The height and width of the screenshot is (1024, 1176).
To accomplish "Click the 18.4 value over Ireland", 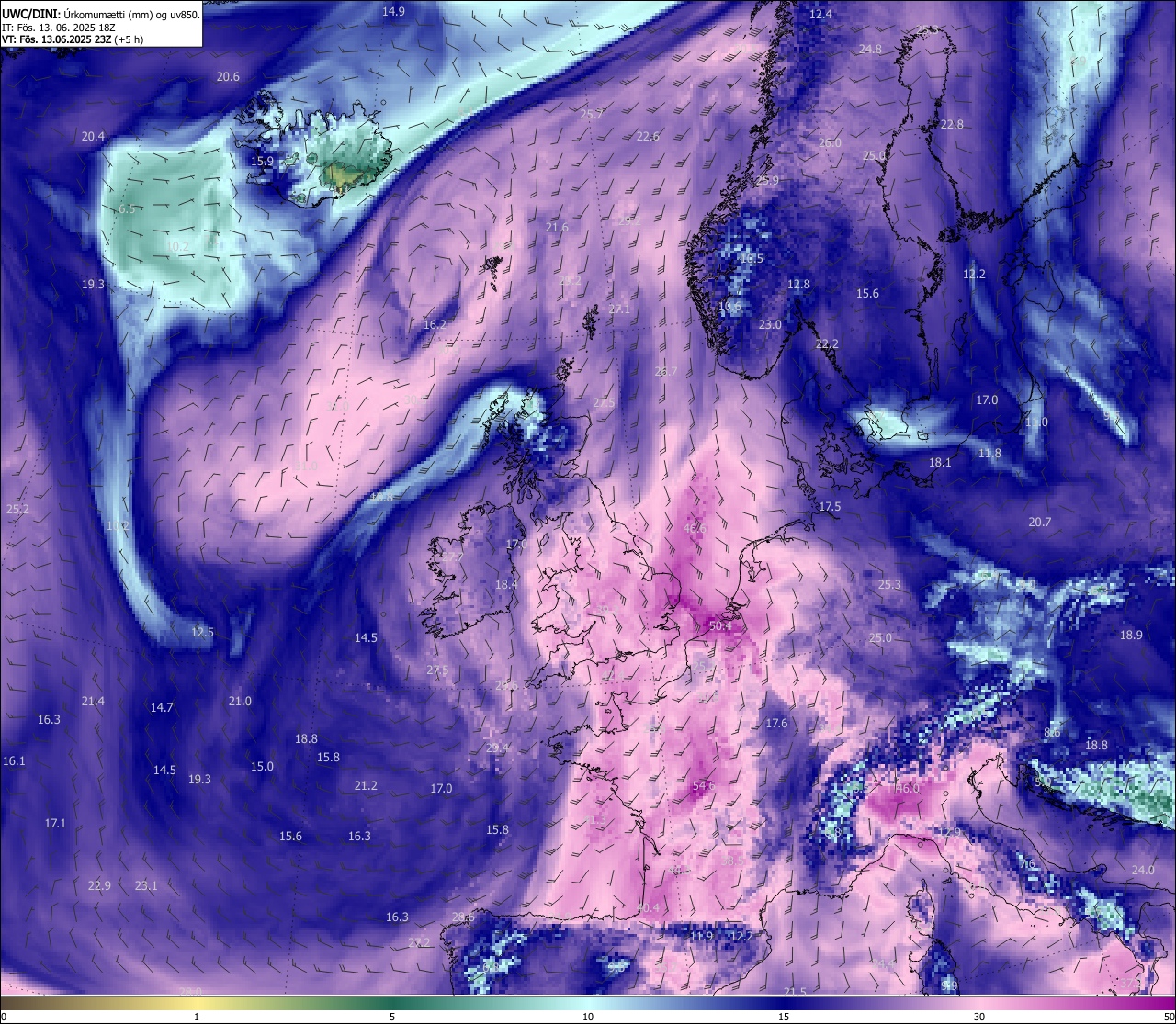I will 506,584.
